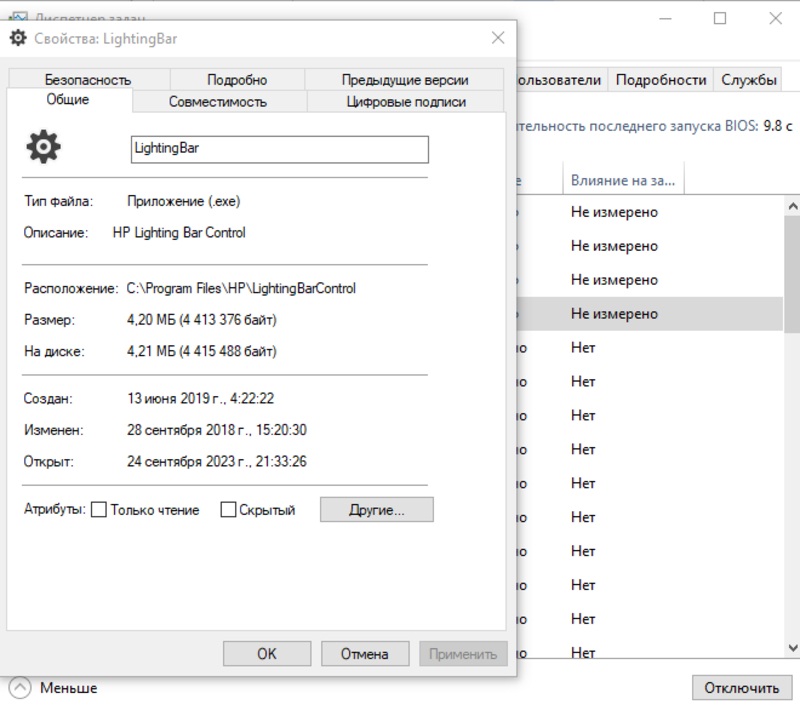The height and width of the screenshot is (716, 800).
Task: Close the LightingBar properties dialog
Action: 498,38
